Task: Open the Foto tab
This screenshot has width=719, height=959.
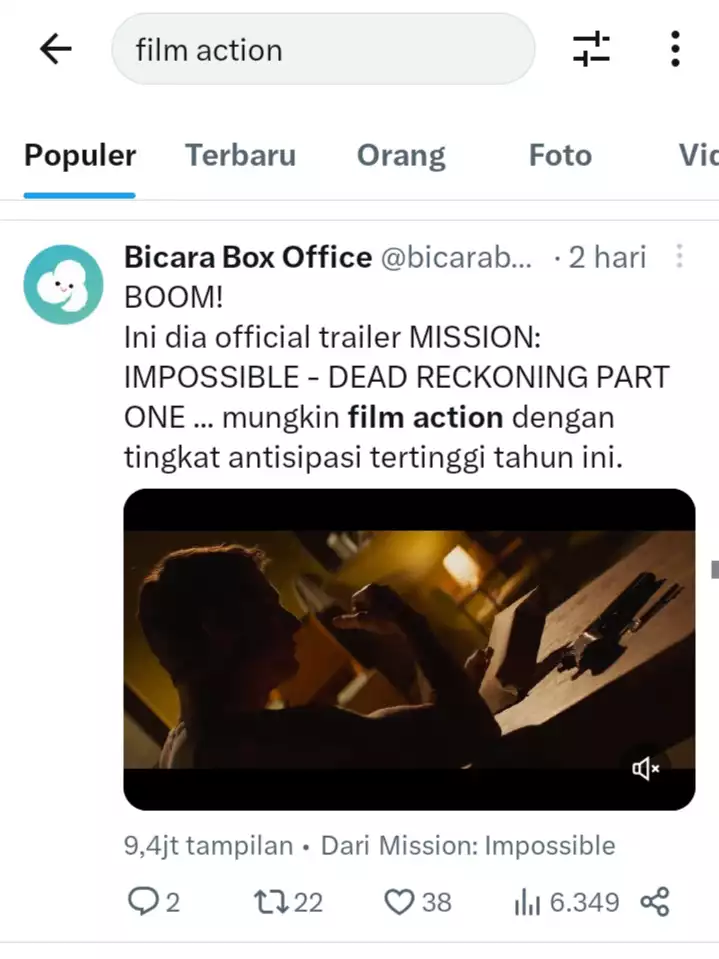Action: tap(560, 155)
